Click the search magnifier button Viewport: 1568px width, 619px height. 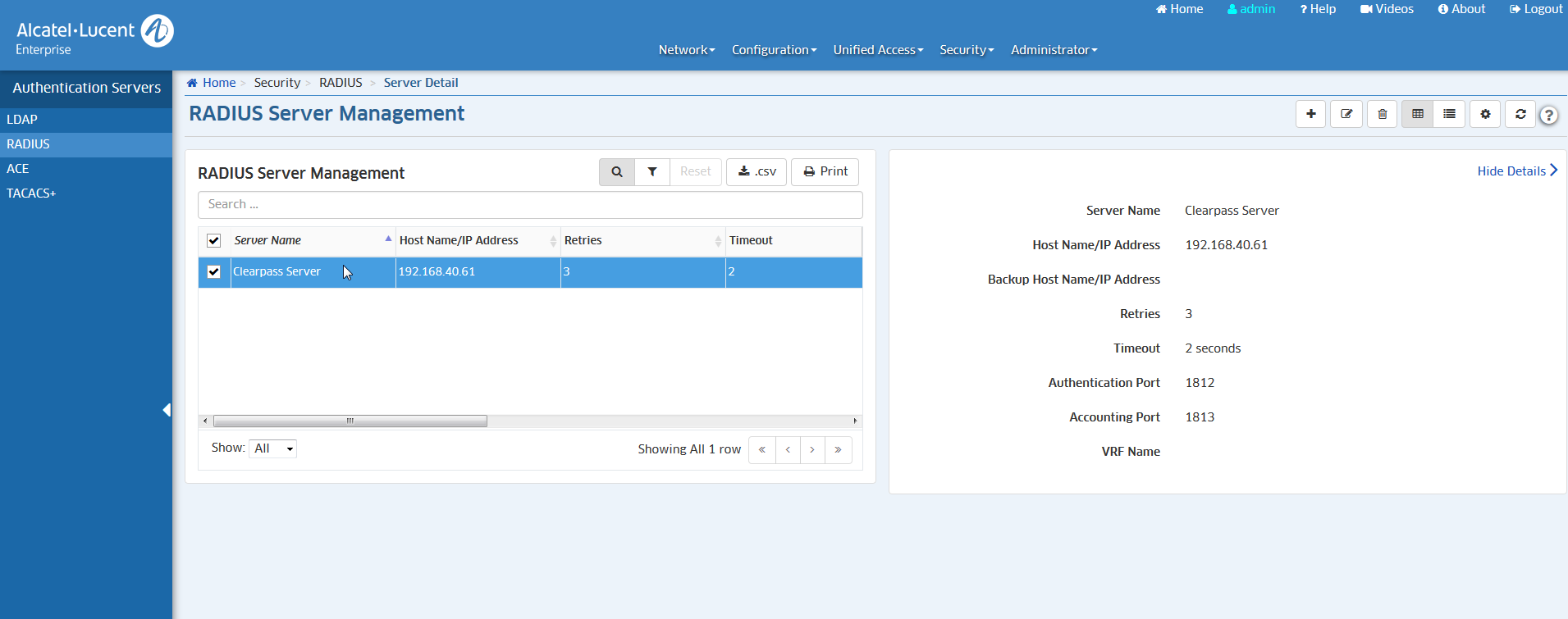click(x=617, y=171)
